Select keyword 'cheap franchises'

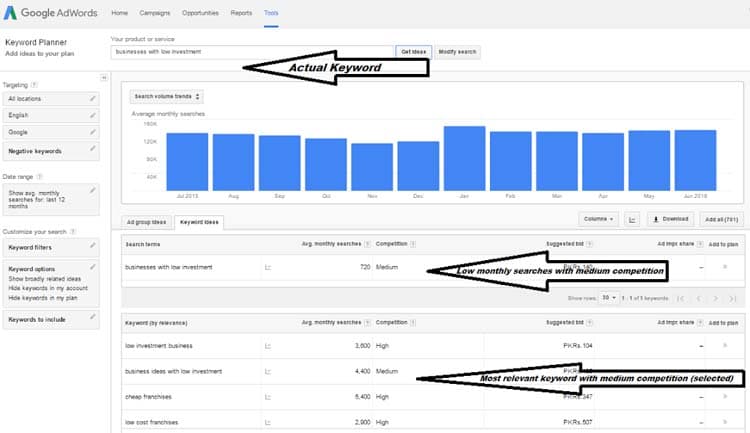pyautogui.click(x=148, y=397)
